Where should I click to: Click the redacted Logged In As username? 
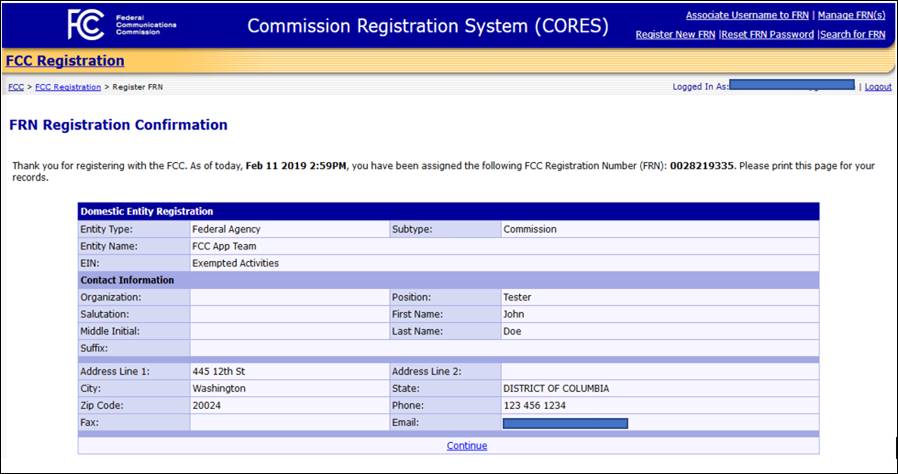pyautogui.click(x=793, y=85)
